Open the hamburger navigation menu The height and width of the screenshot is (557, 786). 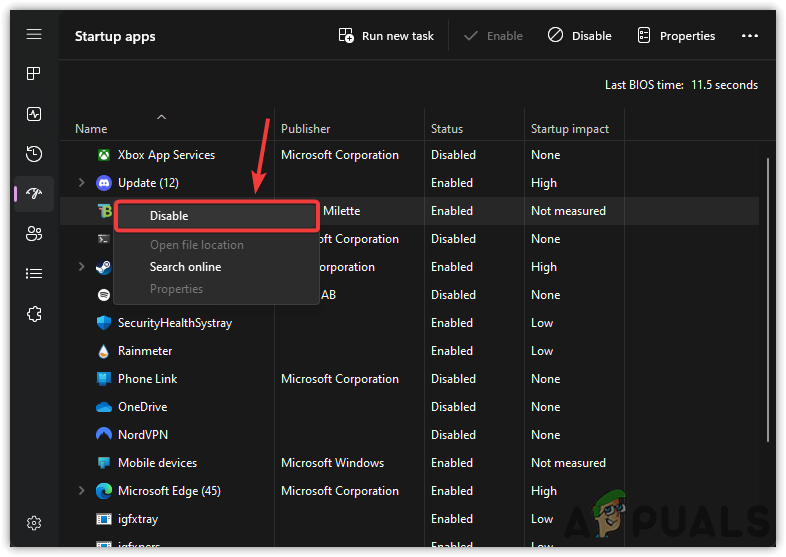point(34,34)
